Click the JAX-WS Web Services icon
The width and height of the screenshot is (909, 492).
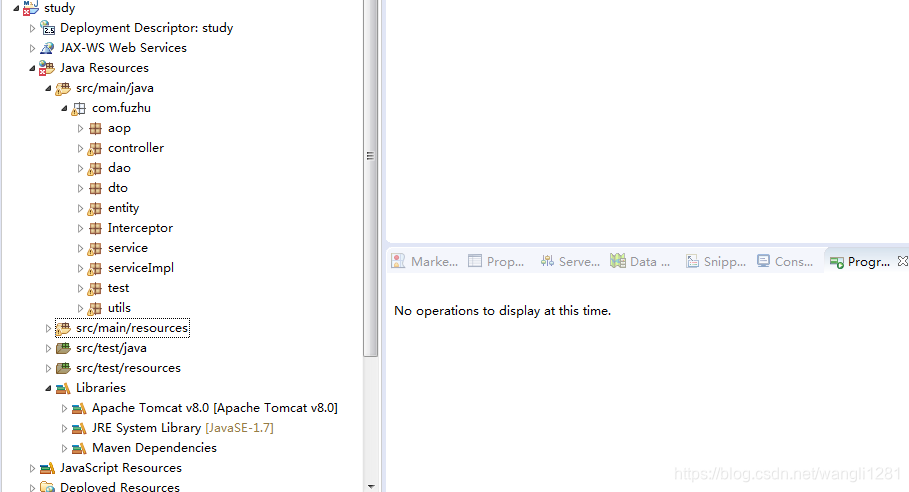pyautogui.click(x=48, y=48)
